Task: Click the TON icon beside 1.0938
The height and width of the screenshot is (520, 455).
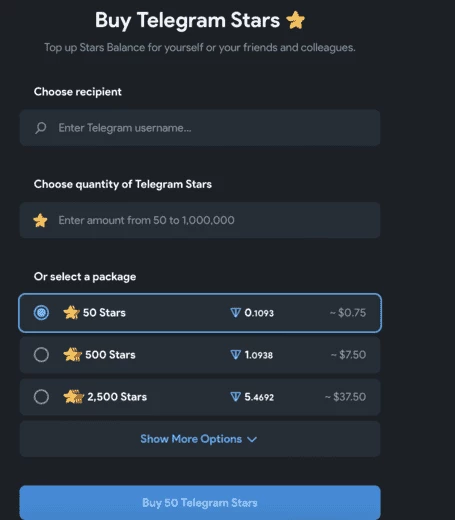Action: pos(235,355)
